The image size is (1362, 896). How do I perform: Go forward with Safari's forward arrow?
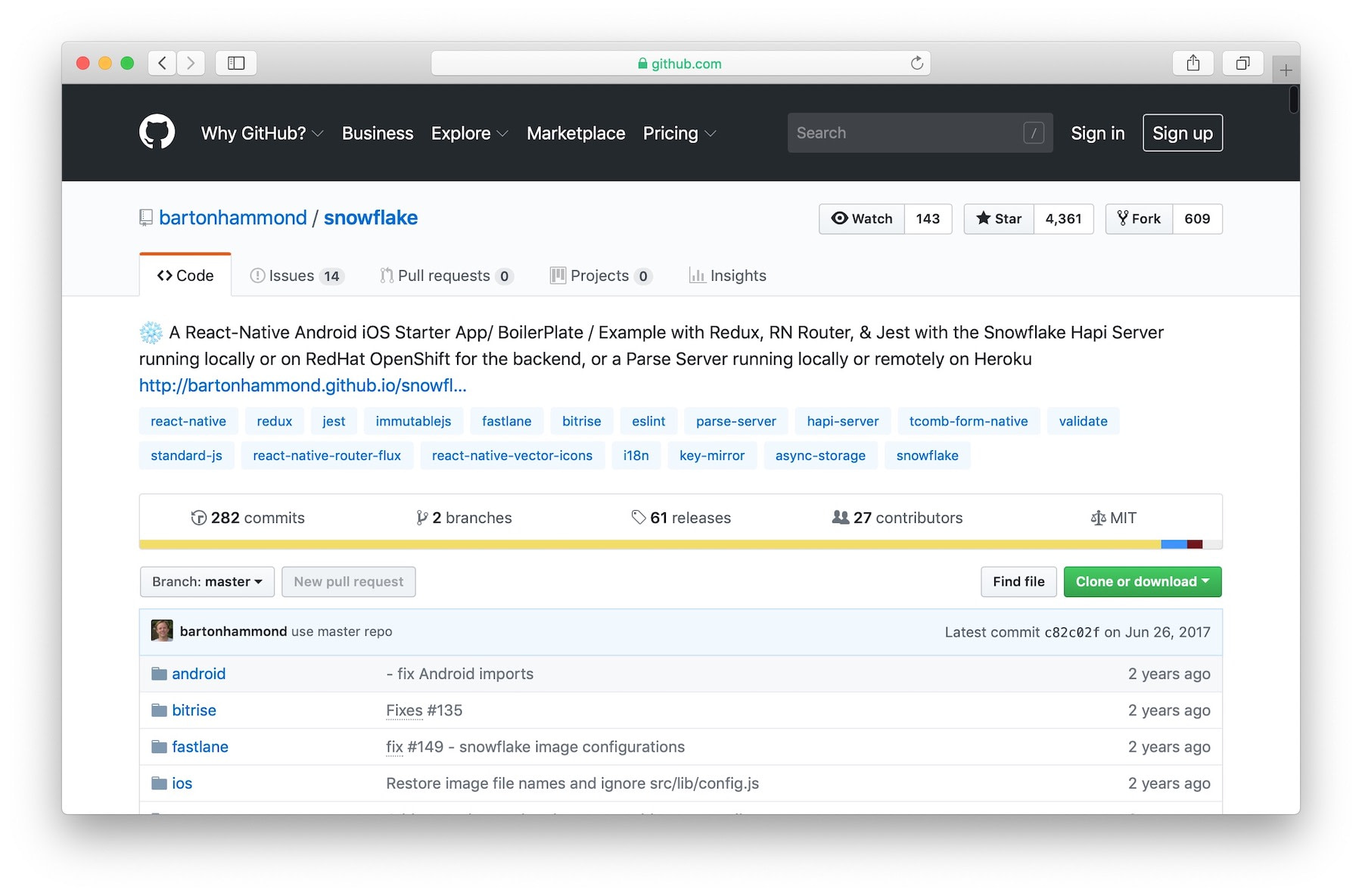[191, 63]
